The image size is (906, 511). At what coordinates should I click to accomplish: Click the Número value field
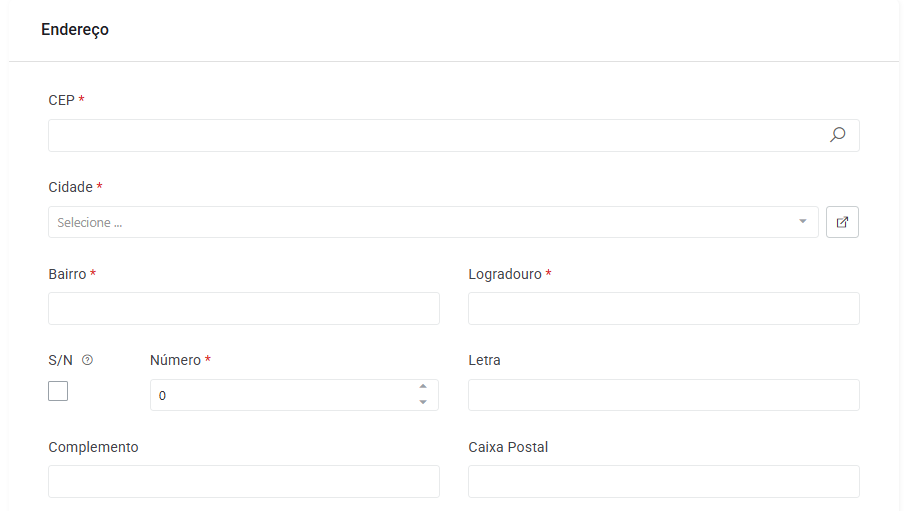coord(294,395)
